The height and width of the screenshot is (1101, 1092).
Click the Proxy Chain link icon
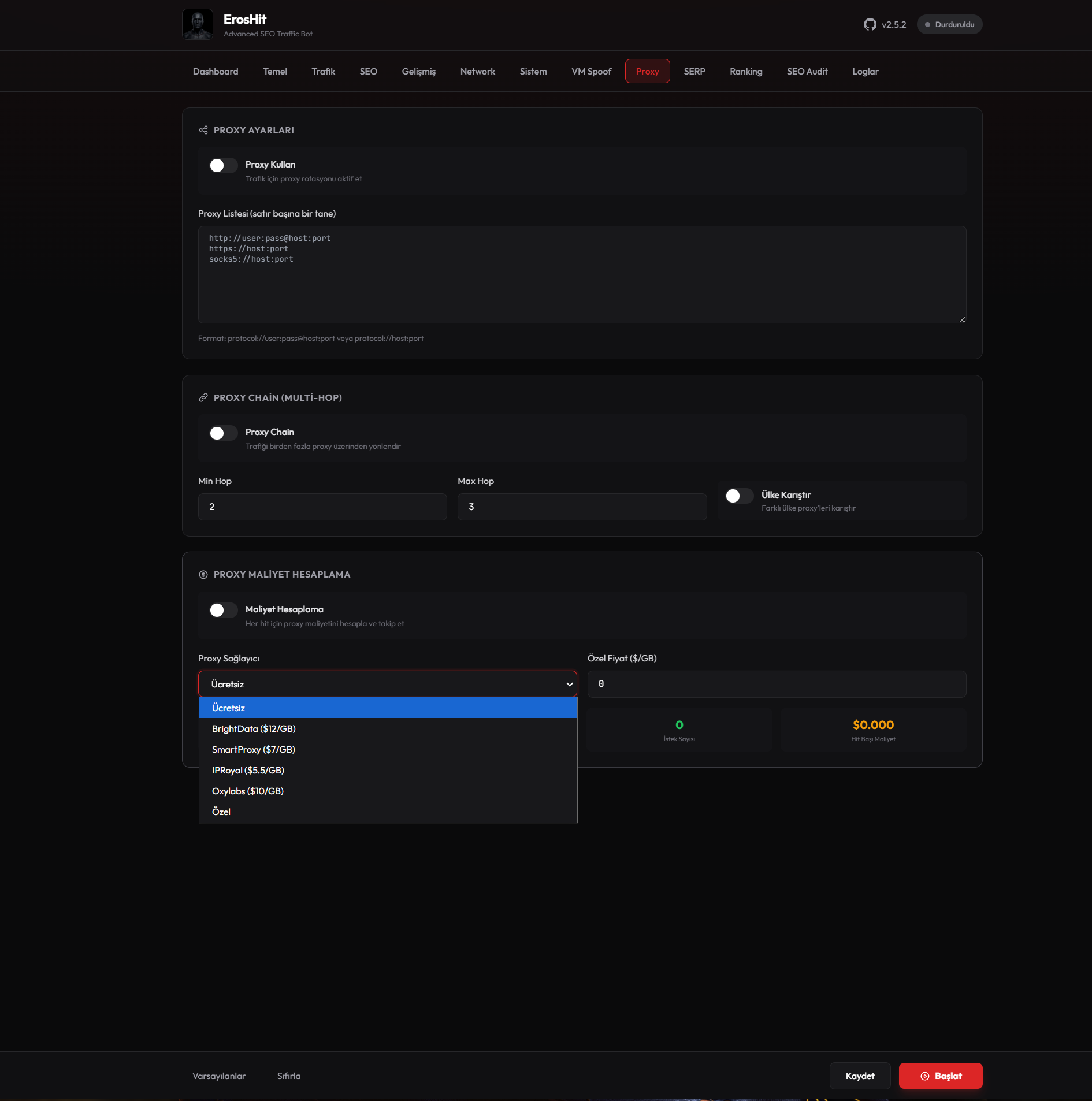(x=203, y=398)
